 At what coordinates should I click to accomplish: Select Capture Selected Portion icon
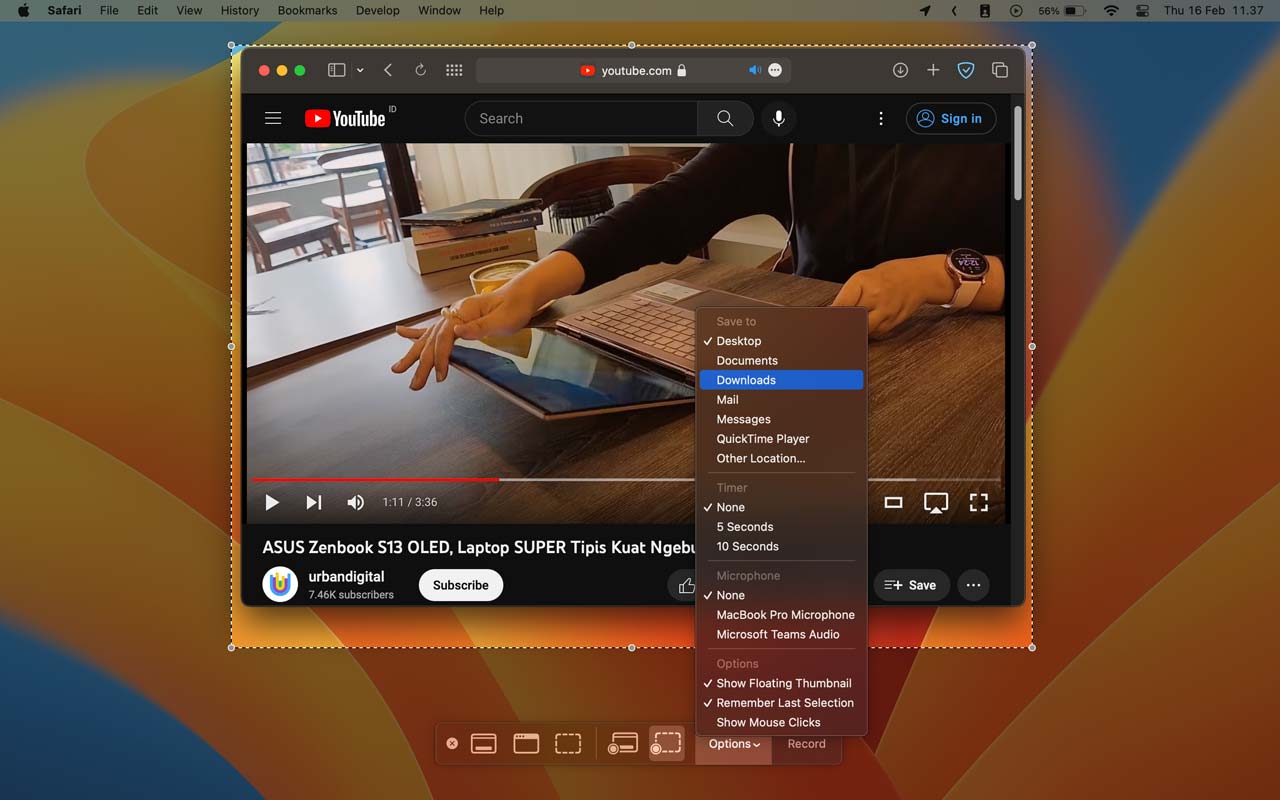tap(568, 744)
